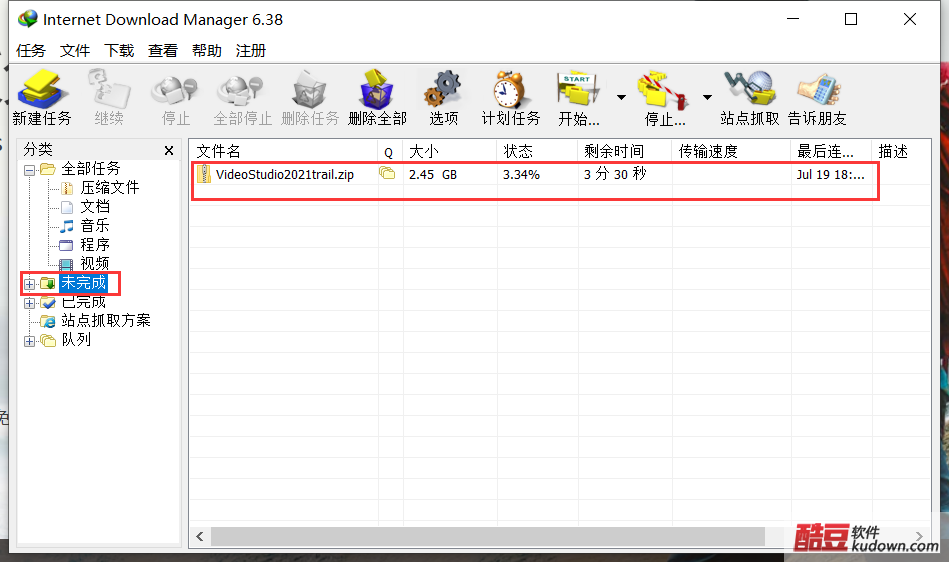949x562 pixels.
Task: Click queue icon in VideoStudio2021trail.zip row
Action: (387, 174)
